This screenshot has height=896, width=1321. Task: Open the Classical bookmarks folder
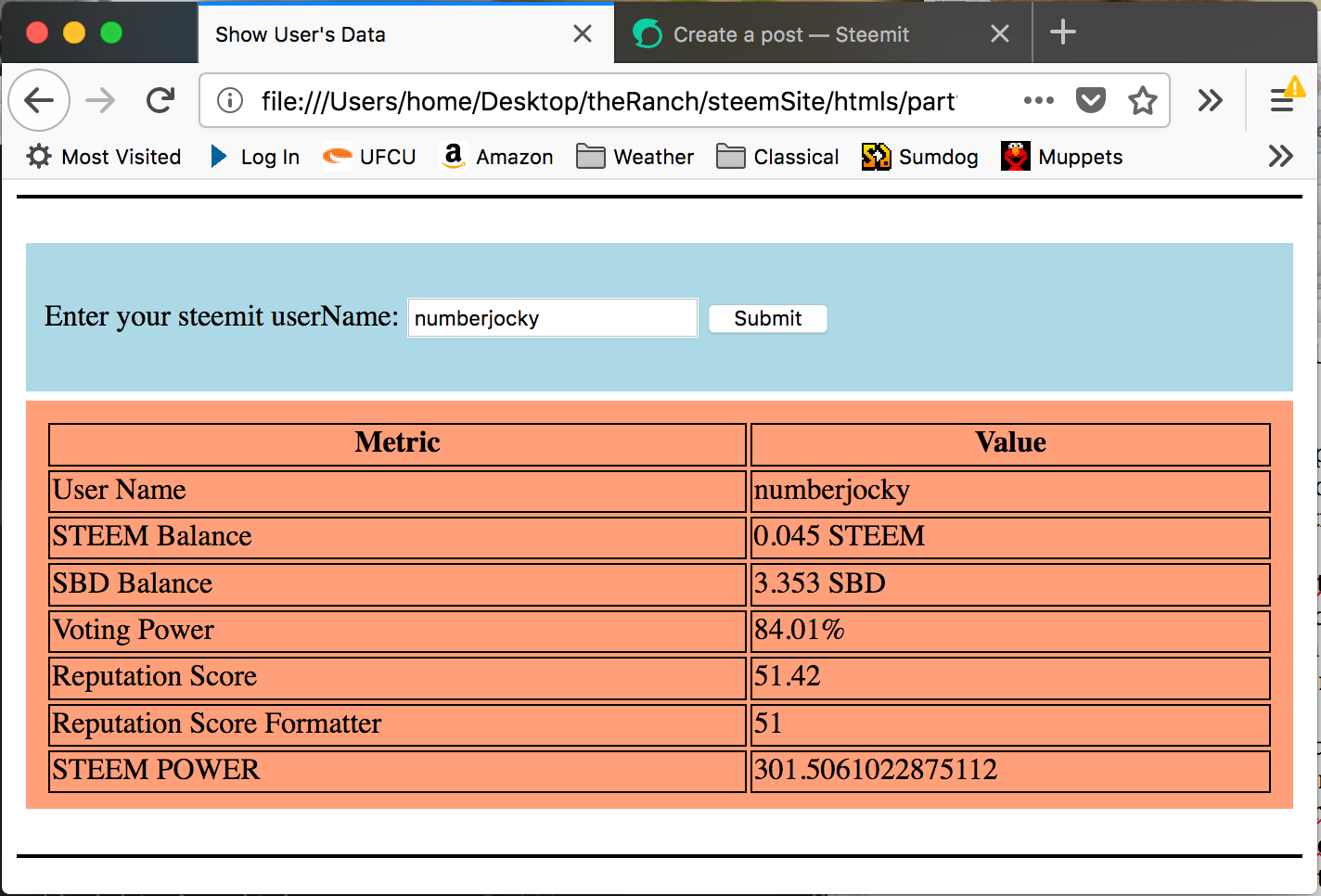pyautogui.click(x=777, y=157)
